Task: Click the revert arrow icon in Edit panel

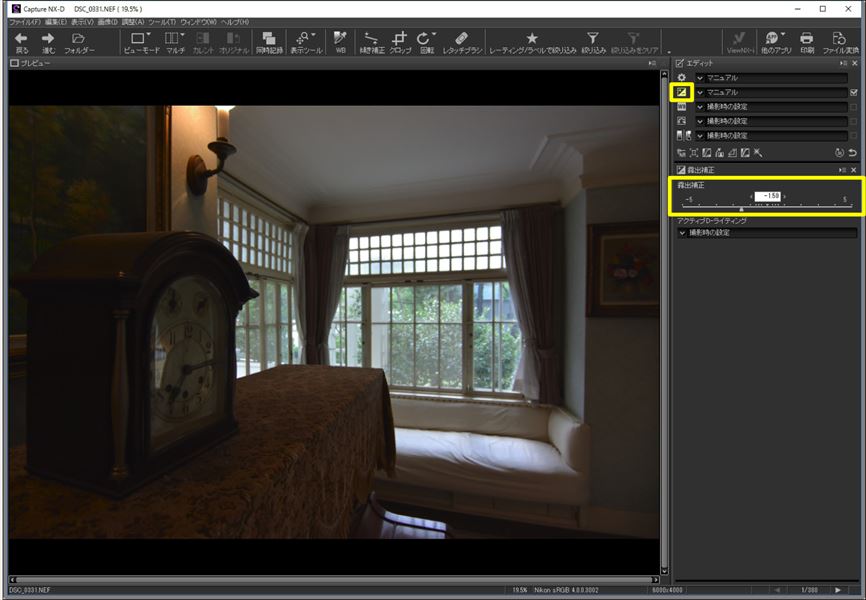Action: [853, 153]
